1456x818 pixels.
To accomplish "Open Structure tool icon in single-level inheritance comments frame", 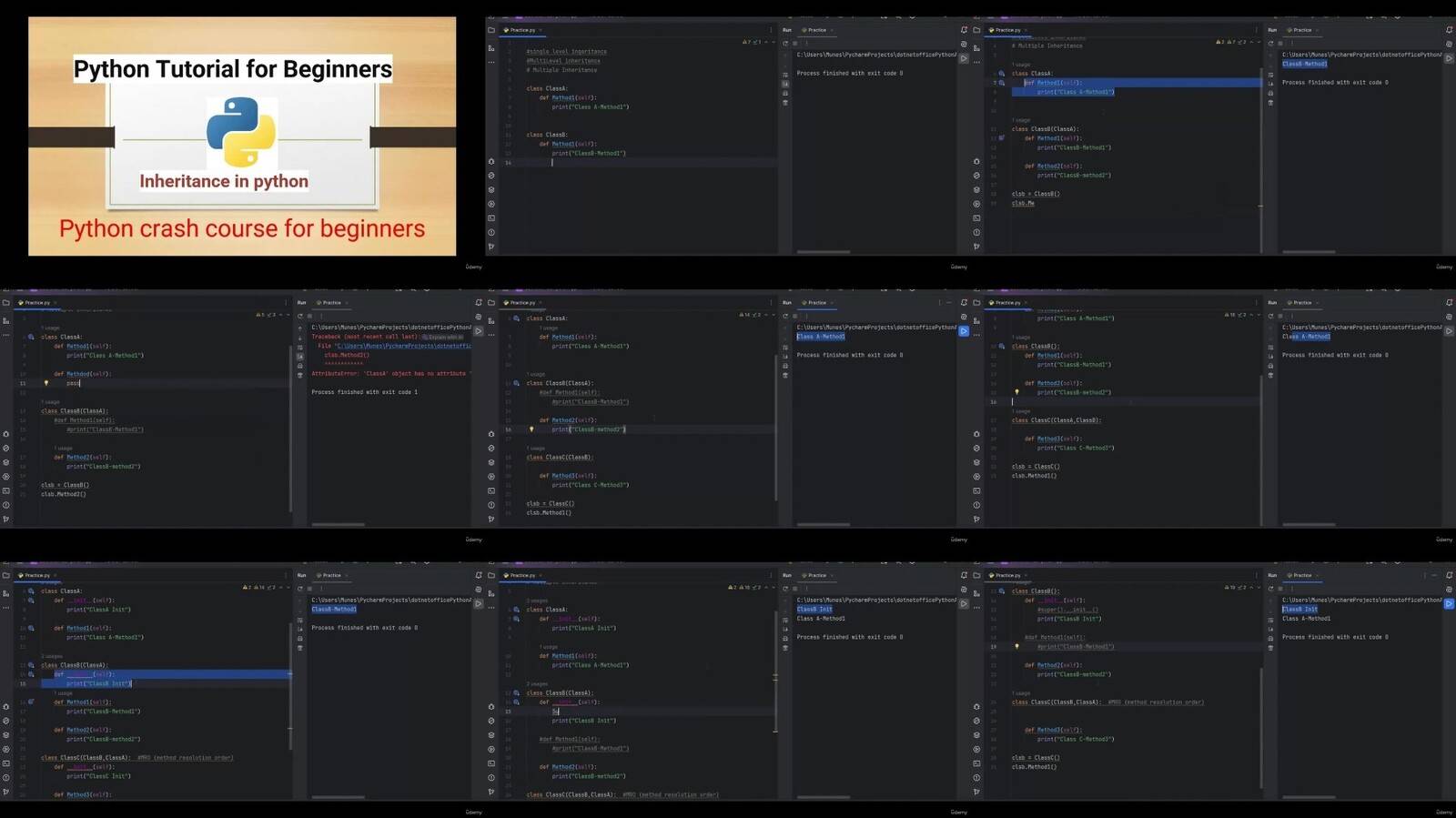I will point(491,48).
